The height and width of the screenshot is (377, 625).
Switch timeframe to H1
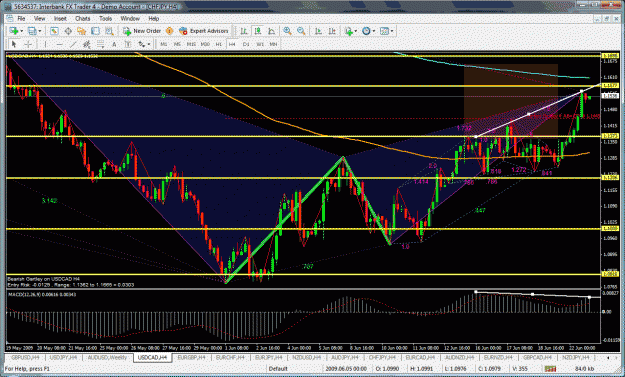[x=218, y=44]
